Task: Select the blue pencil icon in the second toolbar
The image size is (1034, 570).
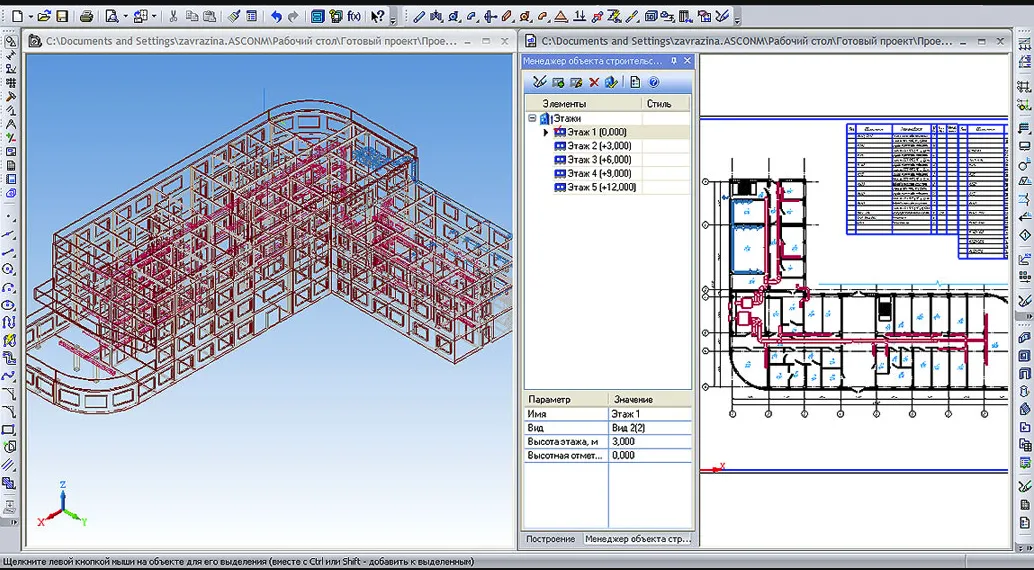Action: pyautogui.click(x=419, y=16)
